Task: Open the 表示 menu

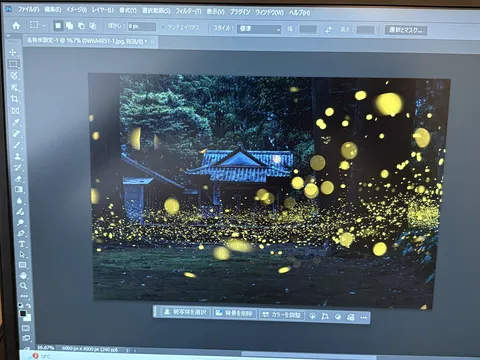Action: point(215,12)
